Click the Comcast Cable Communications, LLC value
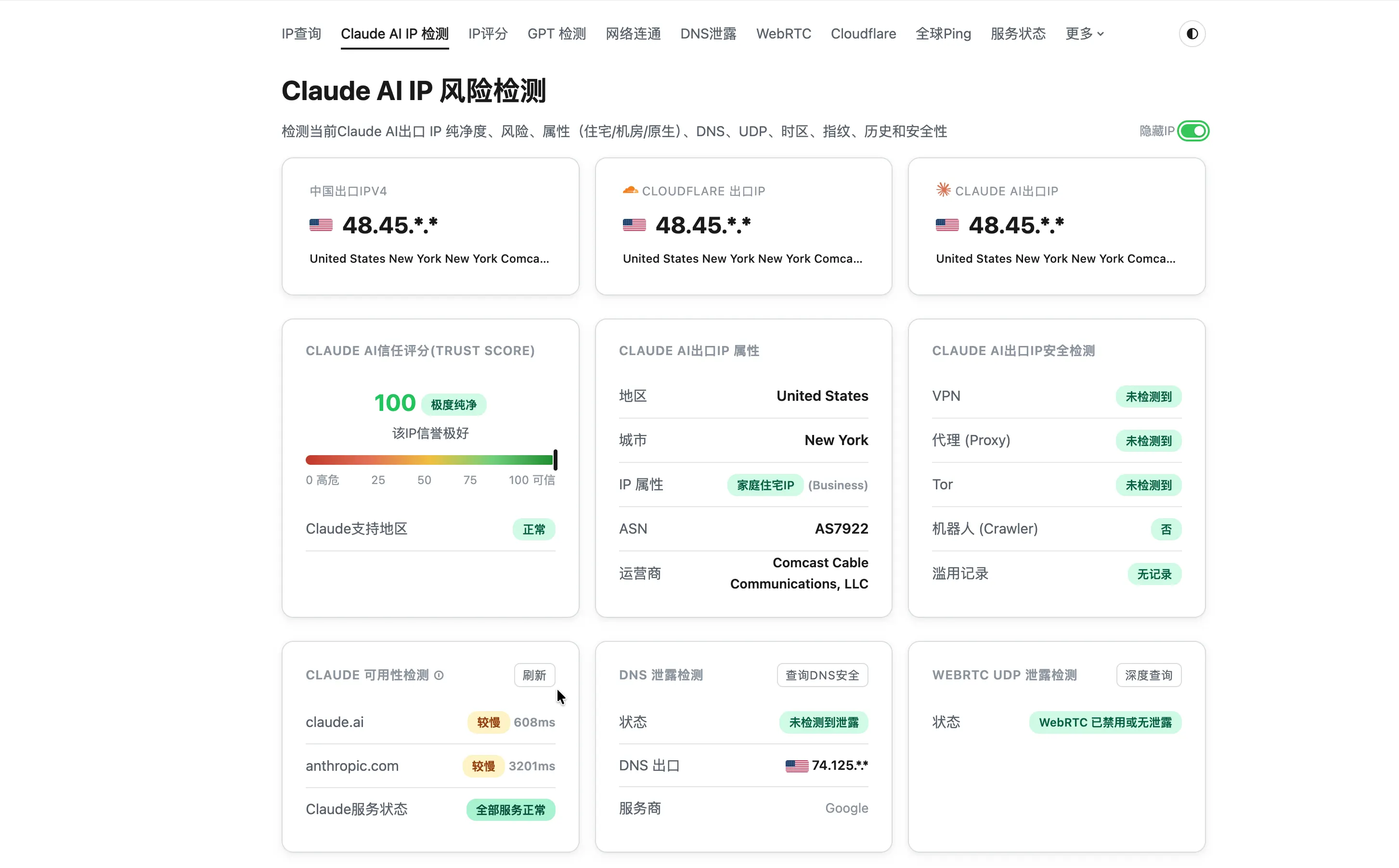 [x=799, y=573]
